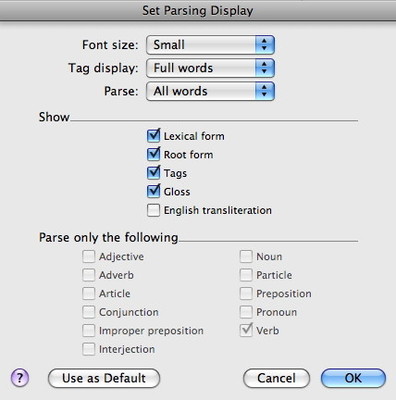Open the Font size dropdown
Viewport: 396px width, 400px height.
pyautogui.click(x=210, y=45)
